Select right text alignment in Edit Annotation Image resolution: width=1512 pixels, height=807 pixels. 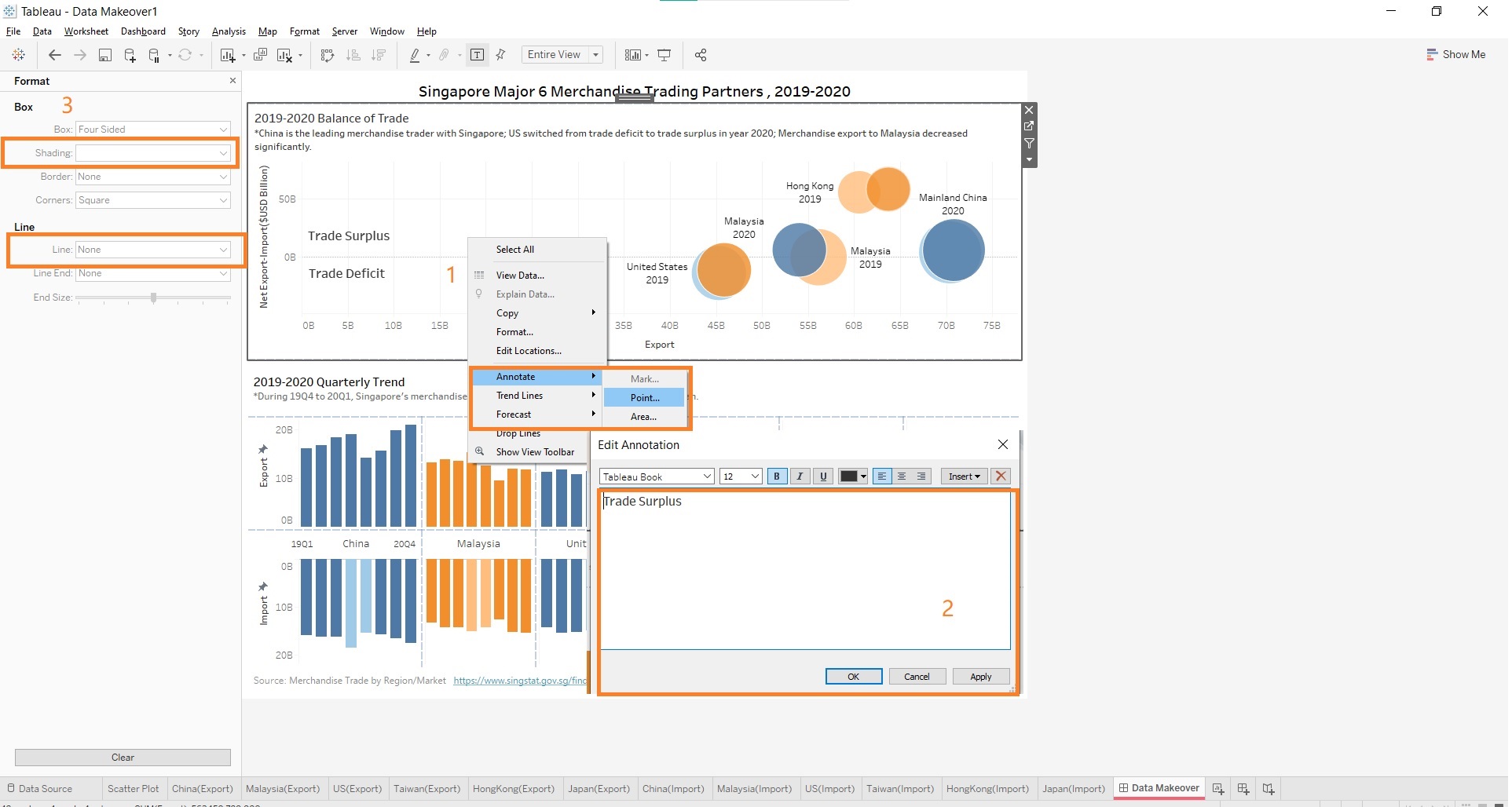(921, 477)
